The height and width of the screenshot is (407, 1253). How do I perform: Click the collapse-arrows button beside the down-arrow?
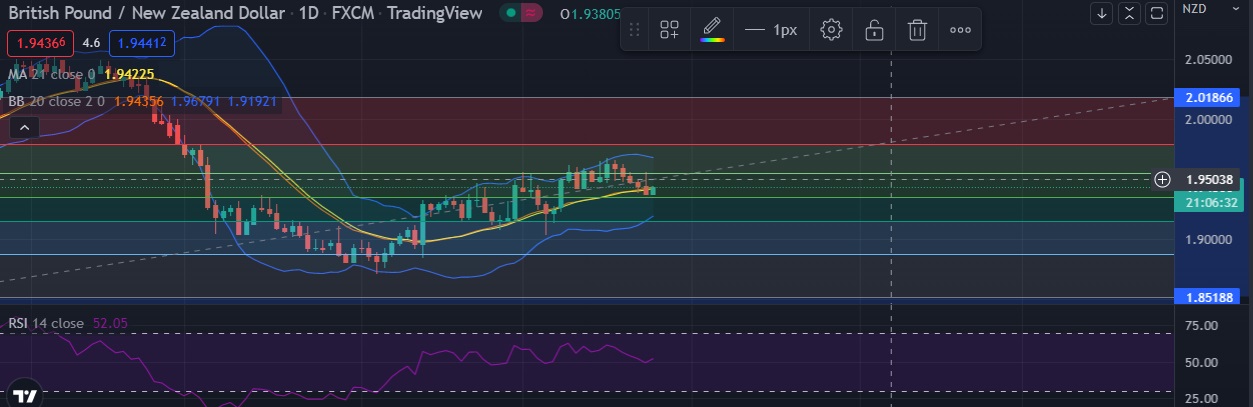pos(1129,14)
